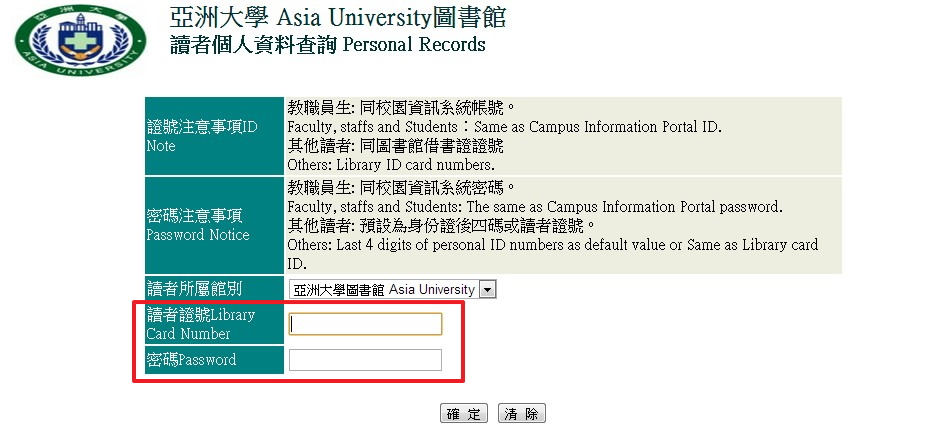Select the 密碼注意事項 Password Notice label cell
Image resolution: width=939 pixels, height=437 pixels.
pyautogui.click(x=214, y=225)
